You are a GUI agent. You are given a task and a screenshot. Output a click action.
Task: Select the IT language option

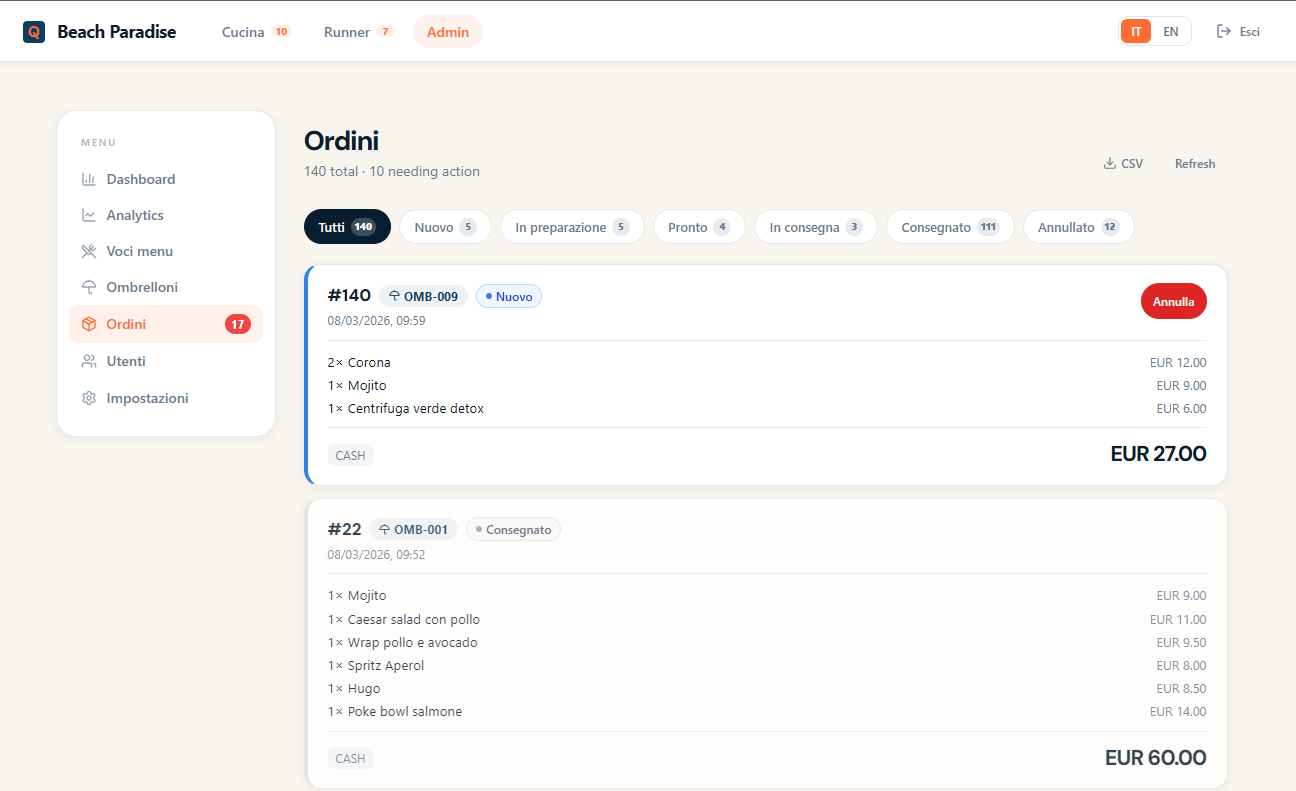1136,31
